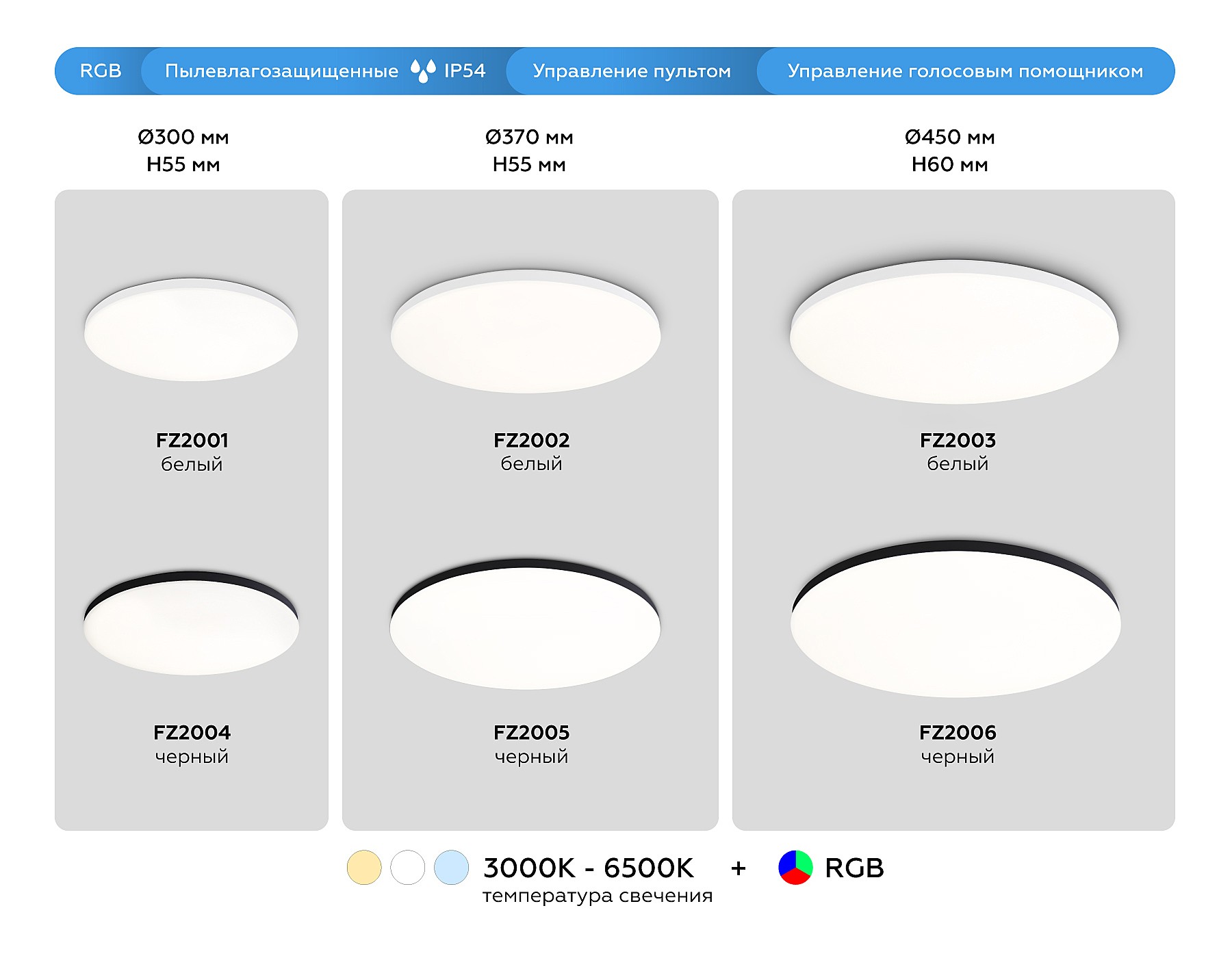Open Управление голосовым помощником tab

(x=965, y=70)
